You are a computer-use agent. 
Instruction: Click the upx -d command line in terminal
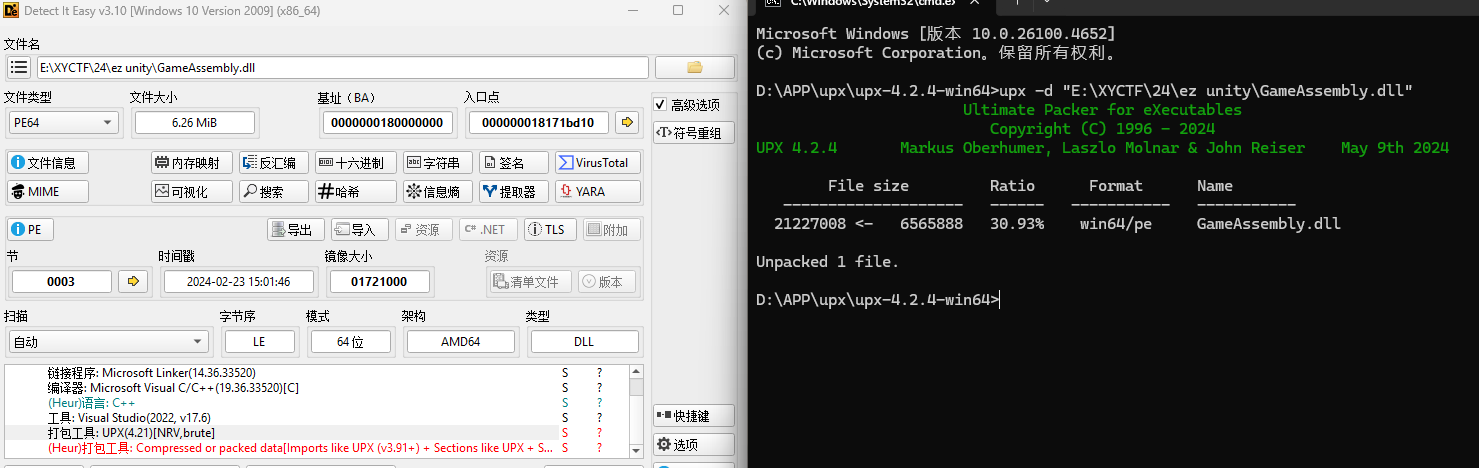[x=1084, y=91]
